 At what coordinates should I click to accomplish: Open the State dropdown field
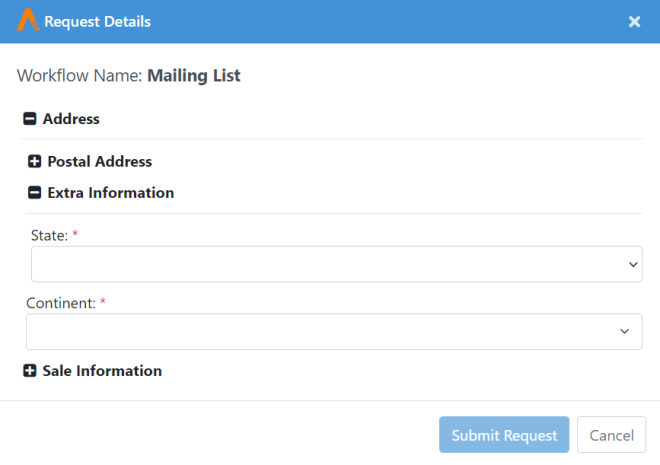[x=337, y=264]
